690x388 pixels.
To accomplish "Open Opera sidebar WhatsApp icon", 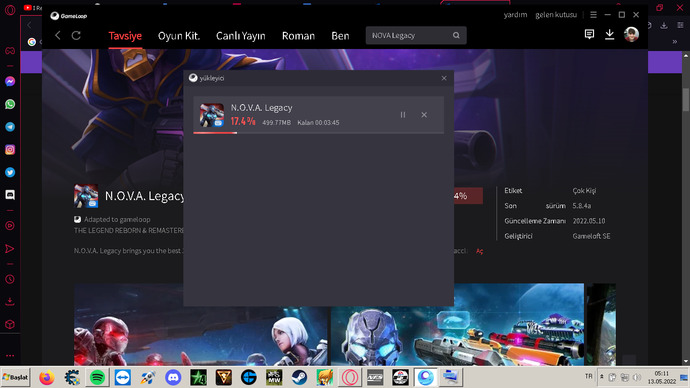I will pos(10,104).
